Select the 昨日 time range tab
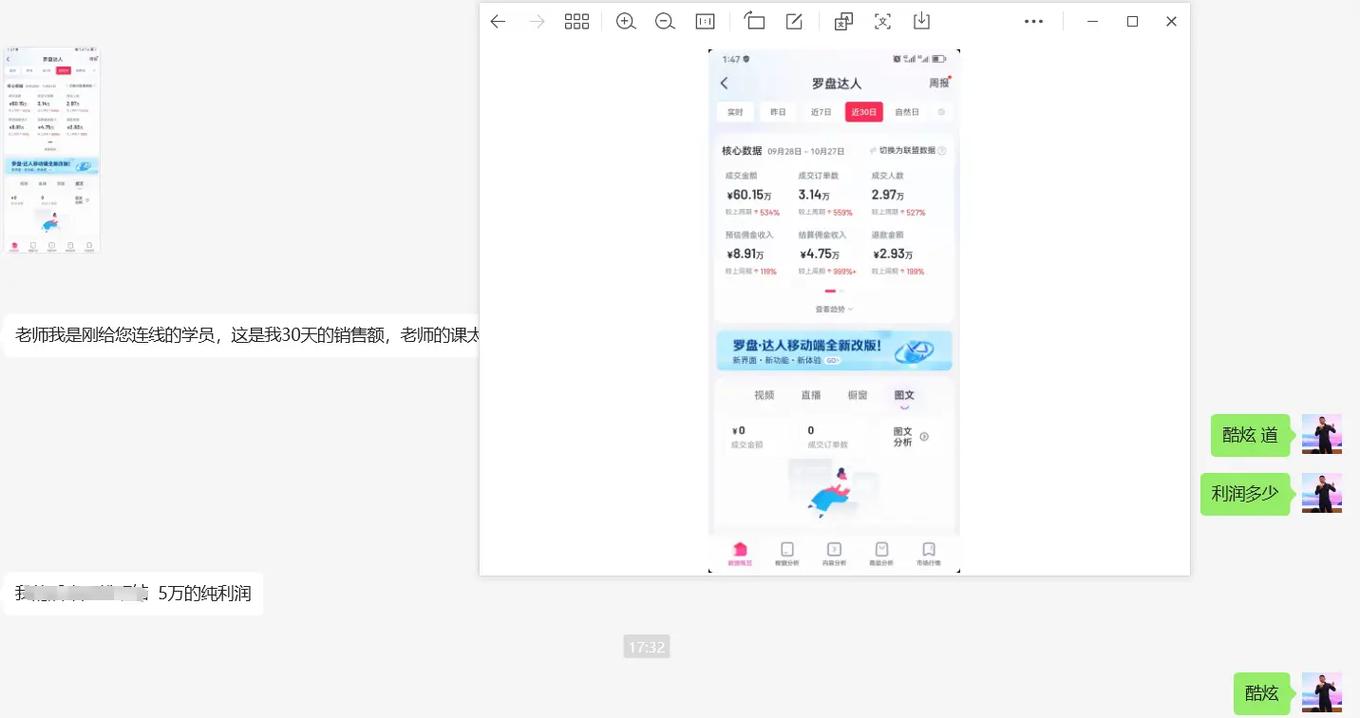 pyautogui.click(x=778, y=112)
